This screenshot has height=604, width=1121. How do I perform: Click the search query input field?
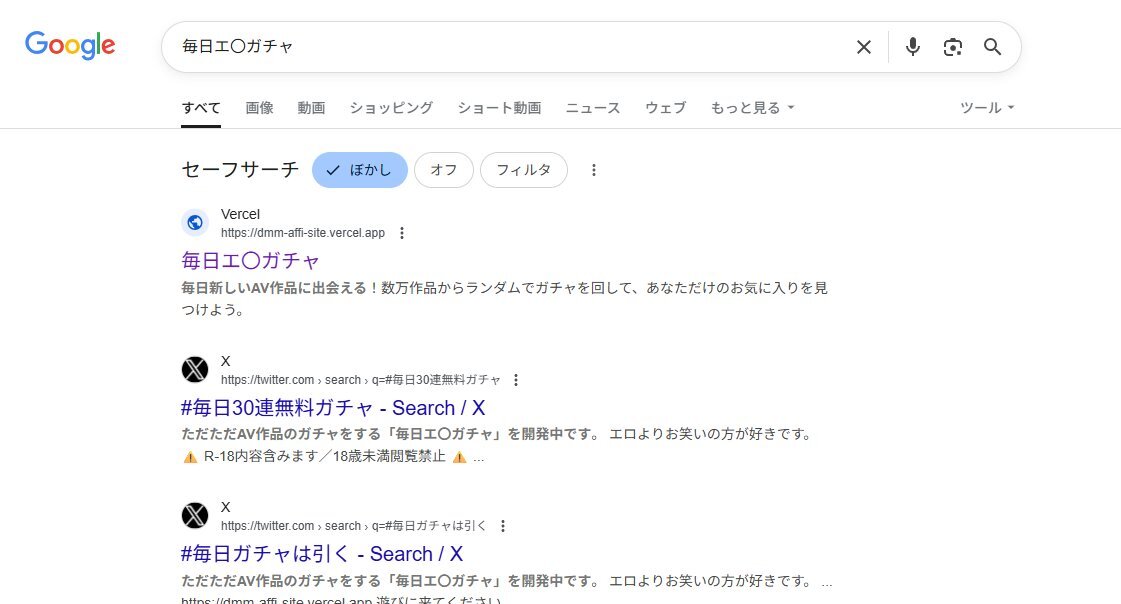511,47
